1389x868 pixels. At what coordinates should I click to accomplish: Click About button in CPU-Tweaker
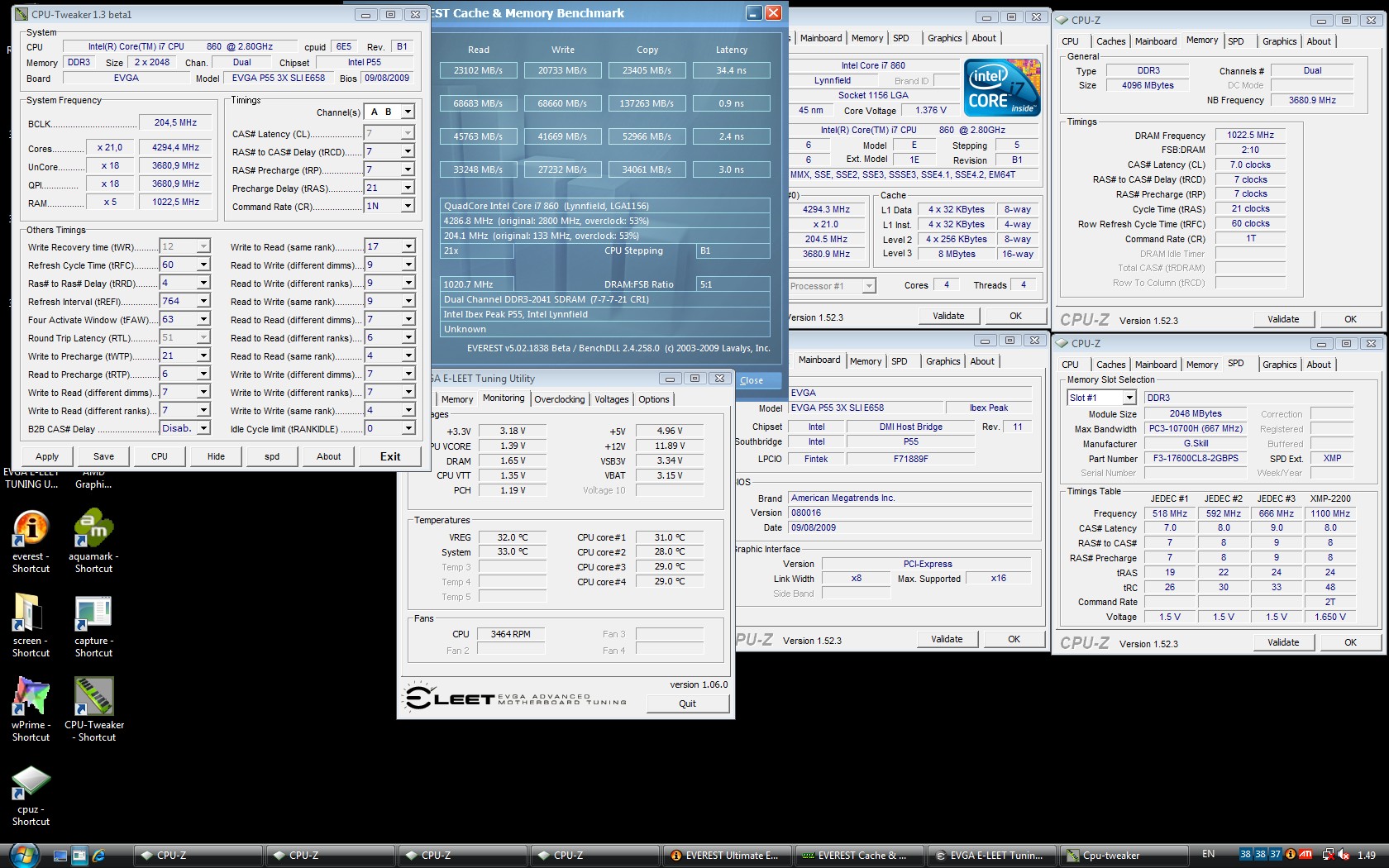[x=328, y=456]
